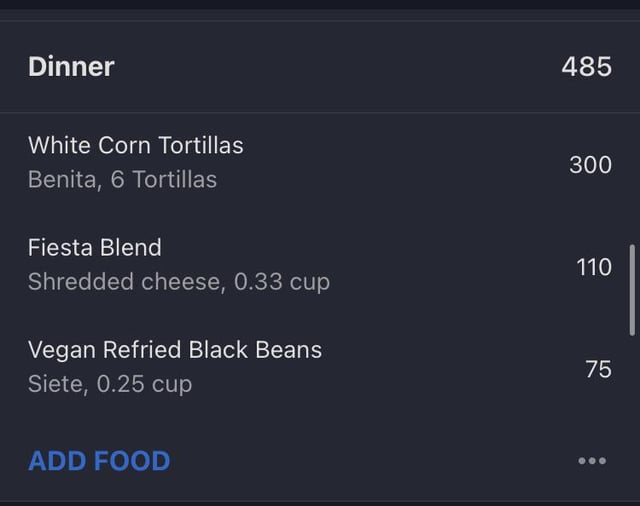
Task: Click the word Tortillas in the first food title
Action: tap(200, 145)
